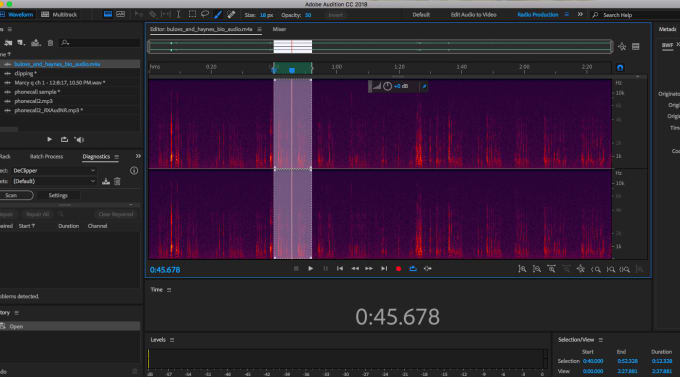The image size is (680, 377).
Task: Open the Files panel search filter
Action: click(65, 43)
